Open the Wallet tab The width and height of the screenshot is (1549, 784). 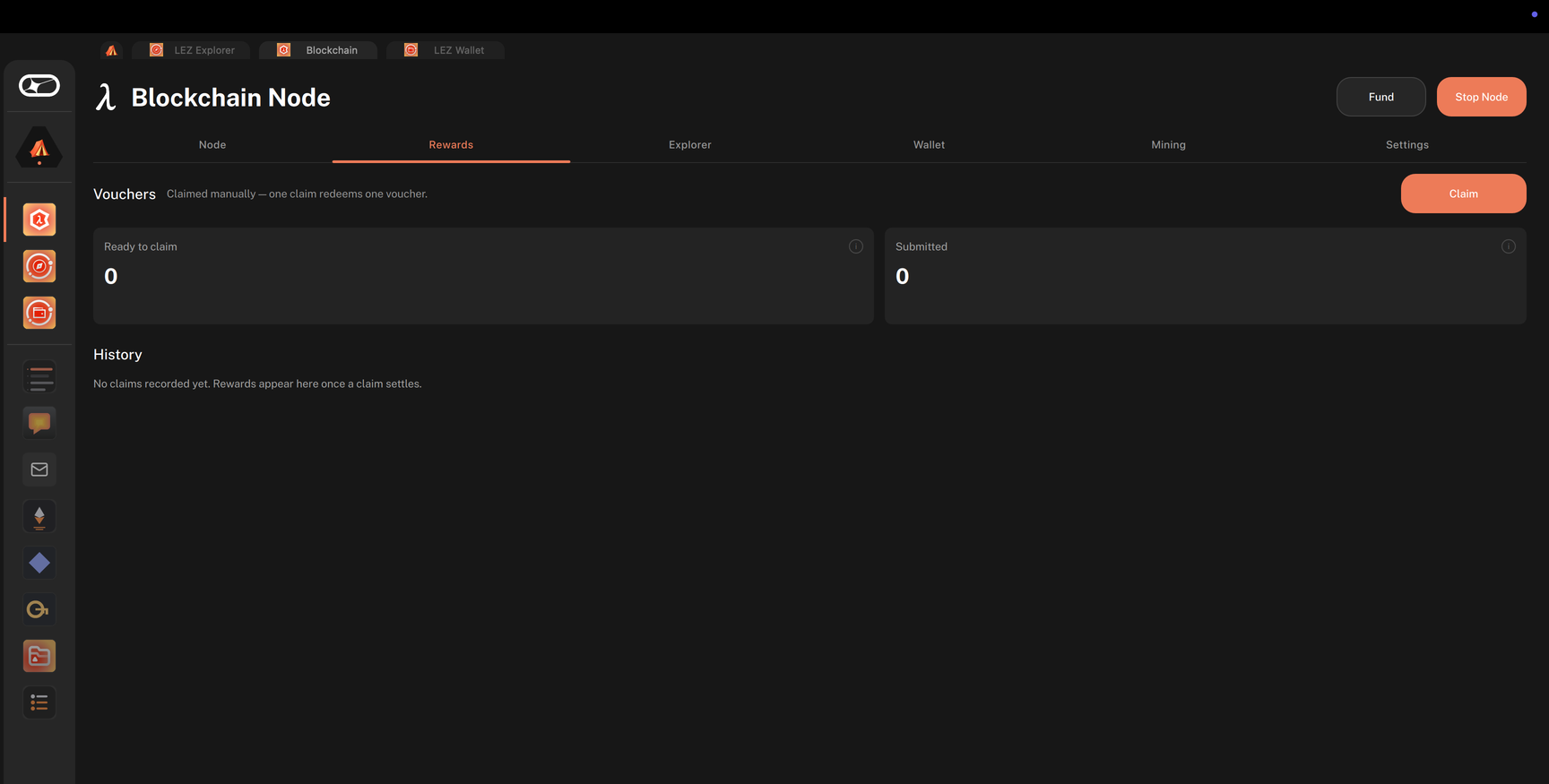point(929,145)
